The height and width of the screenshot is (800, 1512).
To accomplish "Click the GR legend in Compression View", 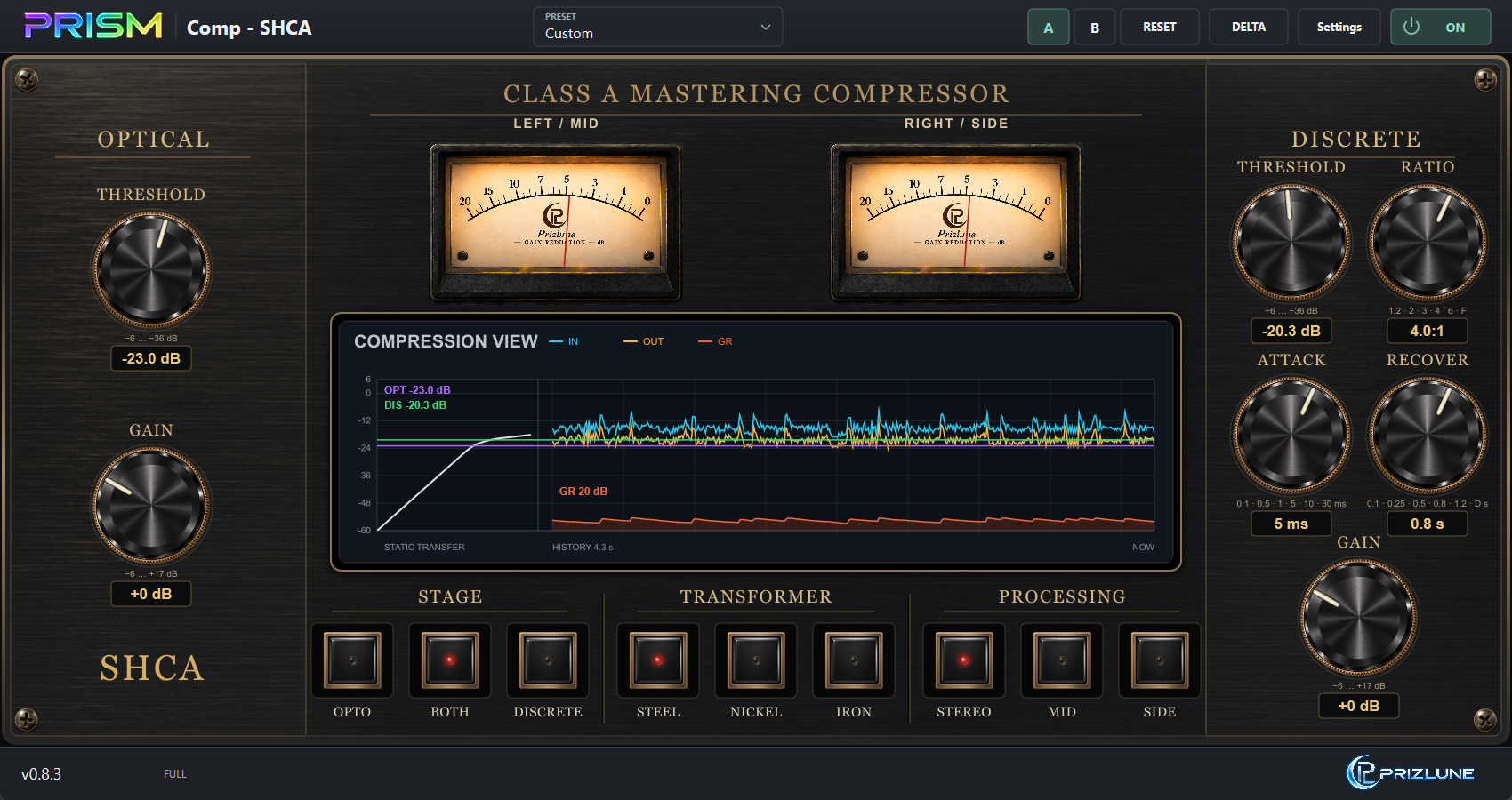I will 716,341.
